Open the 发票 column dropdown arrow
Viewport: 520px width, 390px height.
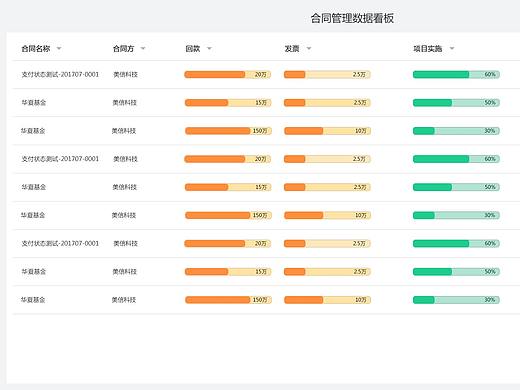309,49
